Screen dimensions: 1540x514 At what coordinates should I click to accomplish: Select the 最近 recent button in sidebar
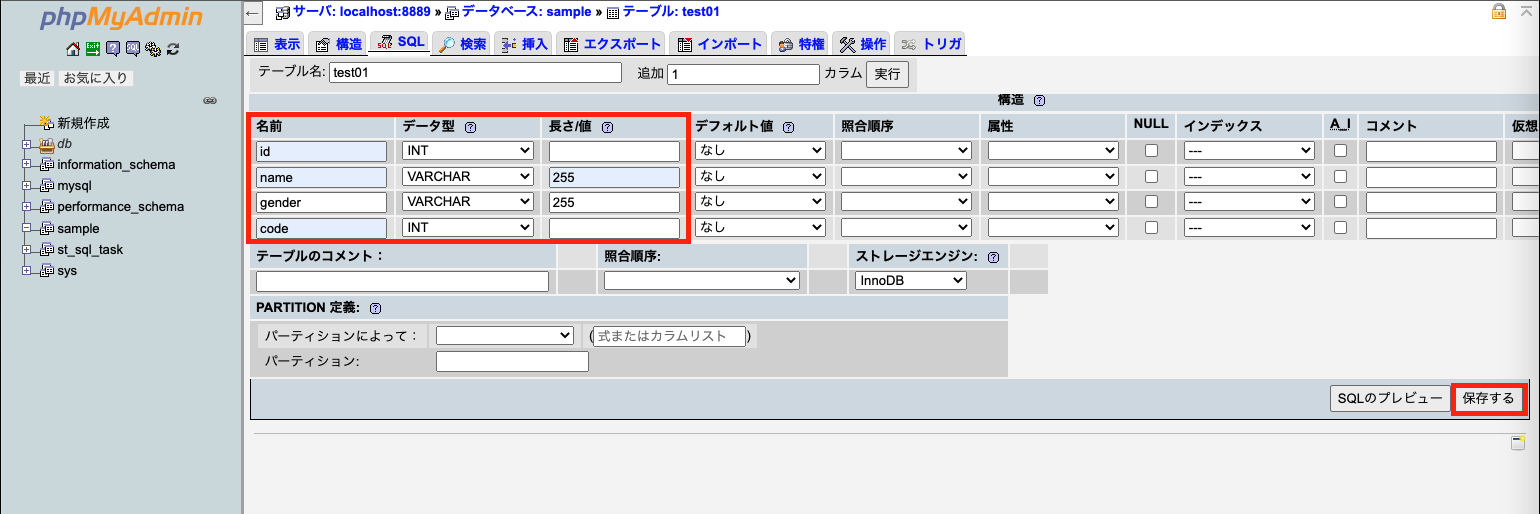coord(38,78)
